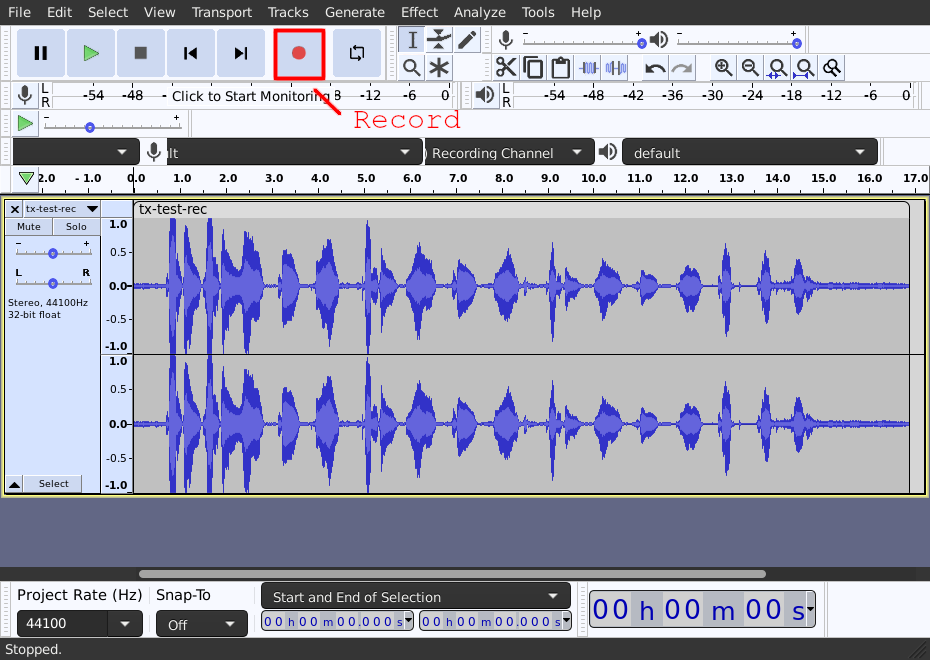
Task: Copy selection with the Copy icon
Action: pyautogui.click(x=533, y=68)
